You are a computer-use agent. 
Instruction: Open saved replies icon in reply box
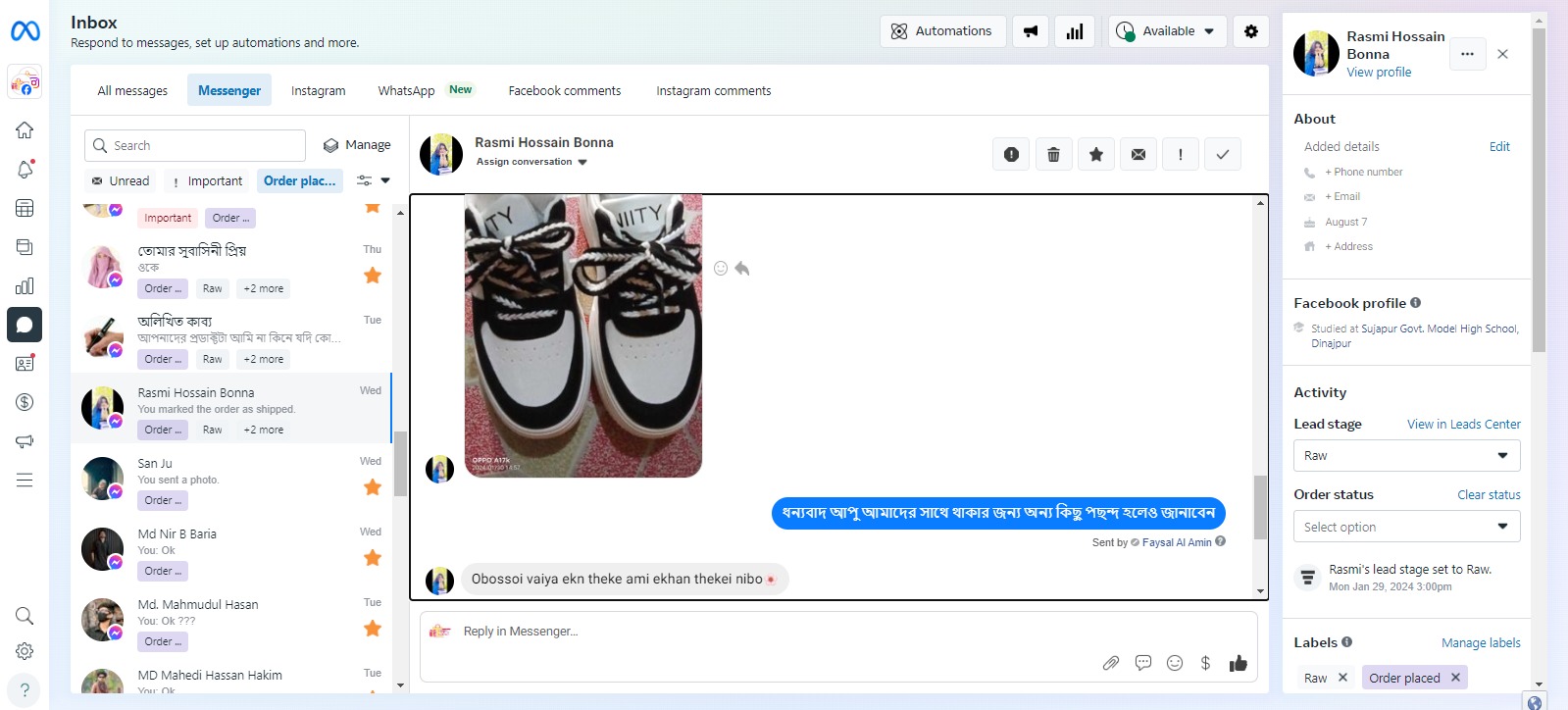pyautogui.click(x=1143, y=663)
